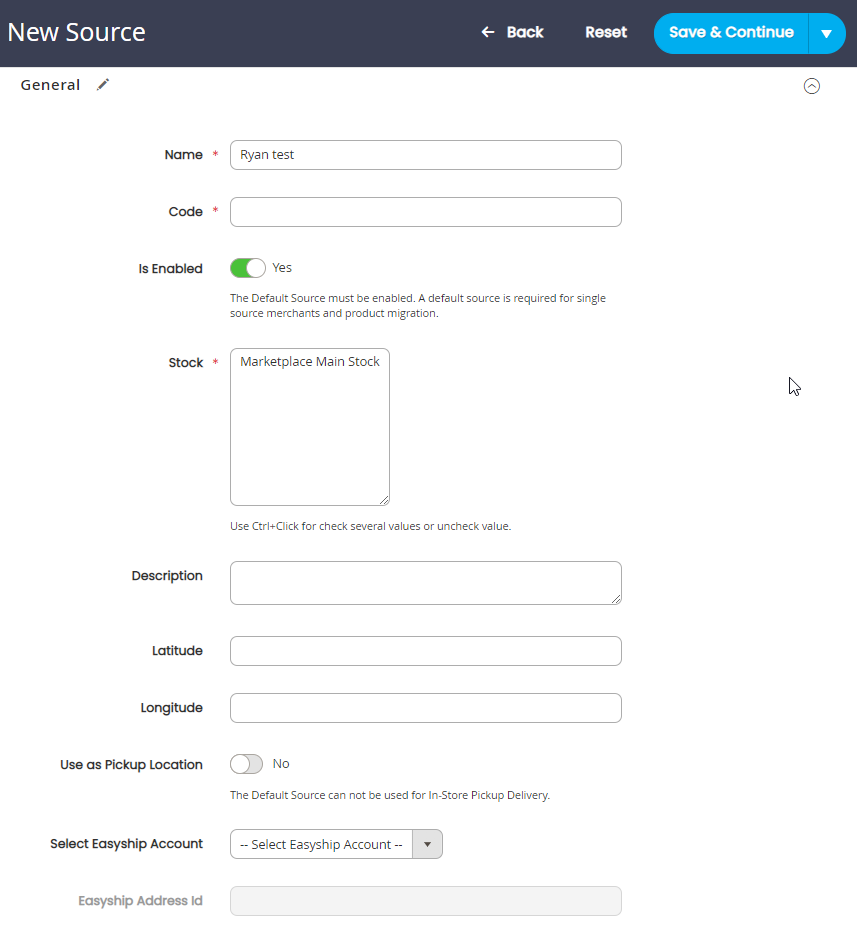The width and height of the screenshot is (857, 939).
Task: Focus the Code text field
Action: click(x=426, y=212)
